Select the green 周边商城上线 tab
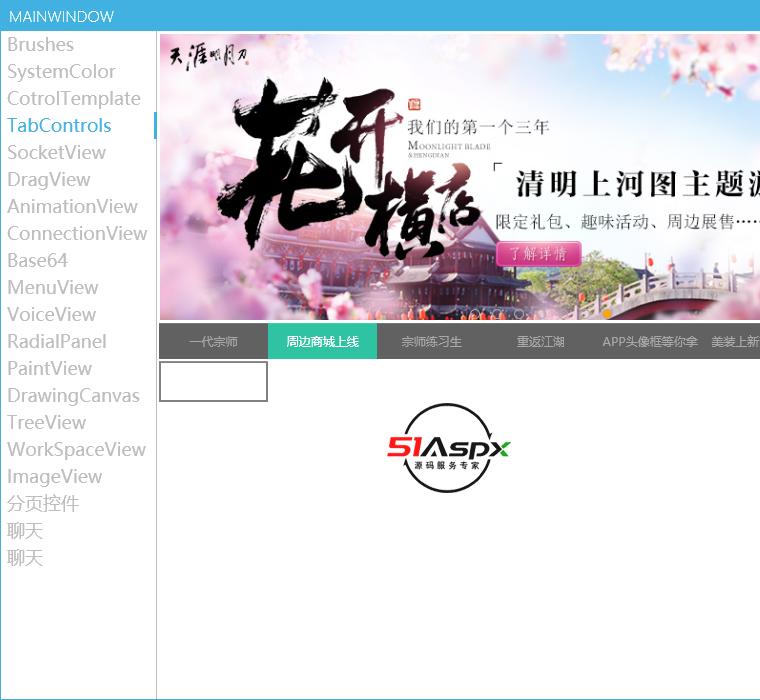 click(322, 341)
